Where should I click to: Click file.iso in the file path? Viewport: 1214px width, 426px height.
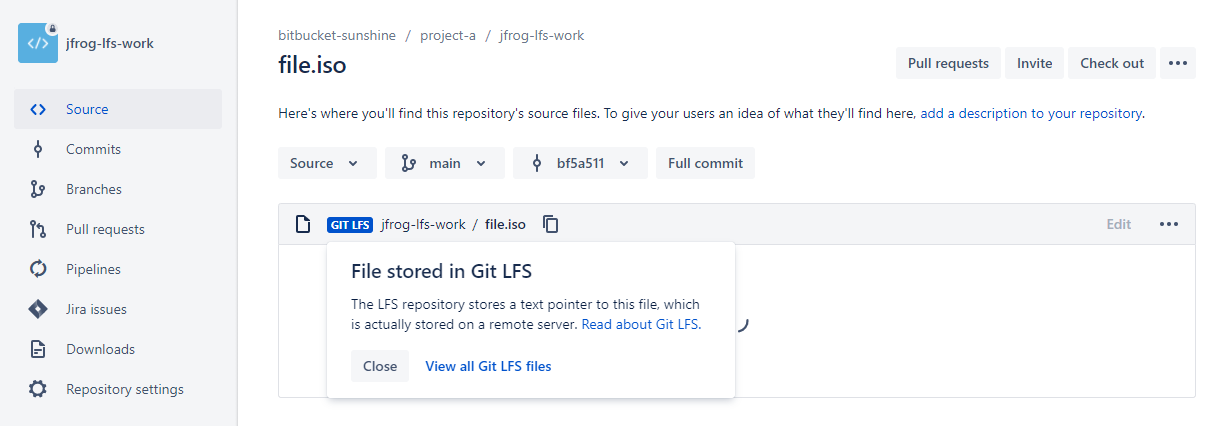(505, 224)
